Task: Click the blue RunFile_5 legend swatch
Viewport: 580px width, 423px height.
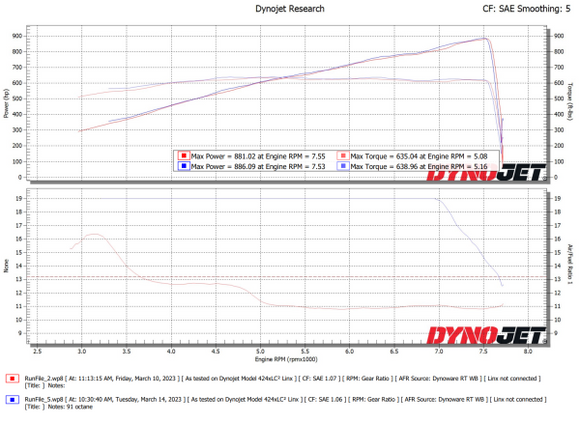Action: point(12,400)
